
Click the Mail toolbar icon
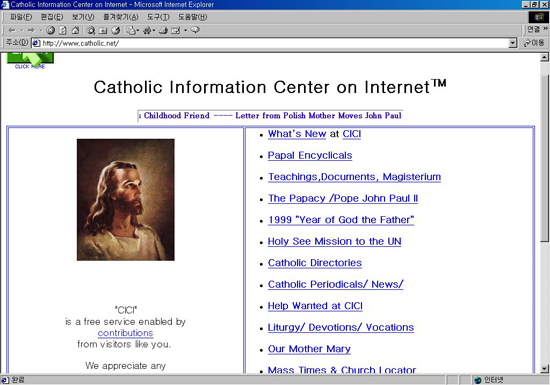(x=131, y=31)
